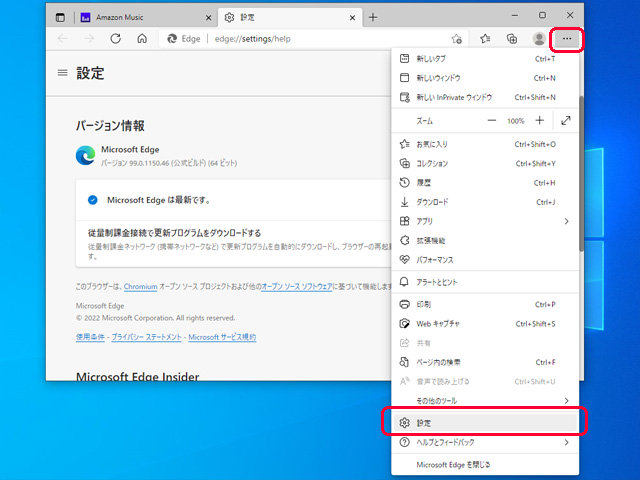This screenshot has height=480, width=640.
Task: Click the Microsoft Edge は最新です status text
Action: [x=158, y=200]
